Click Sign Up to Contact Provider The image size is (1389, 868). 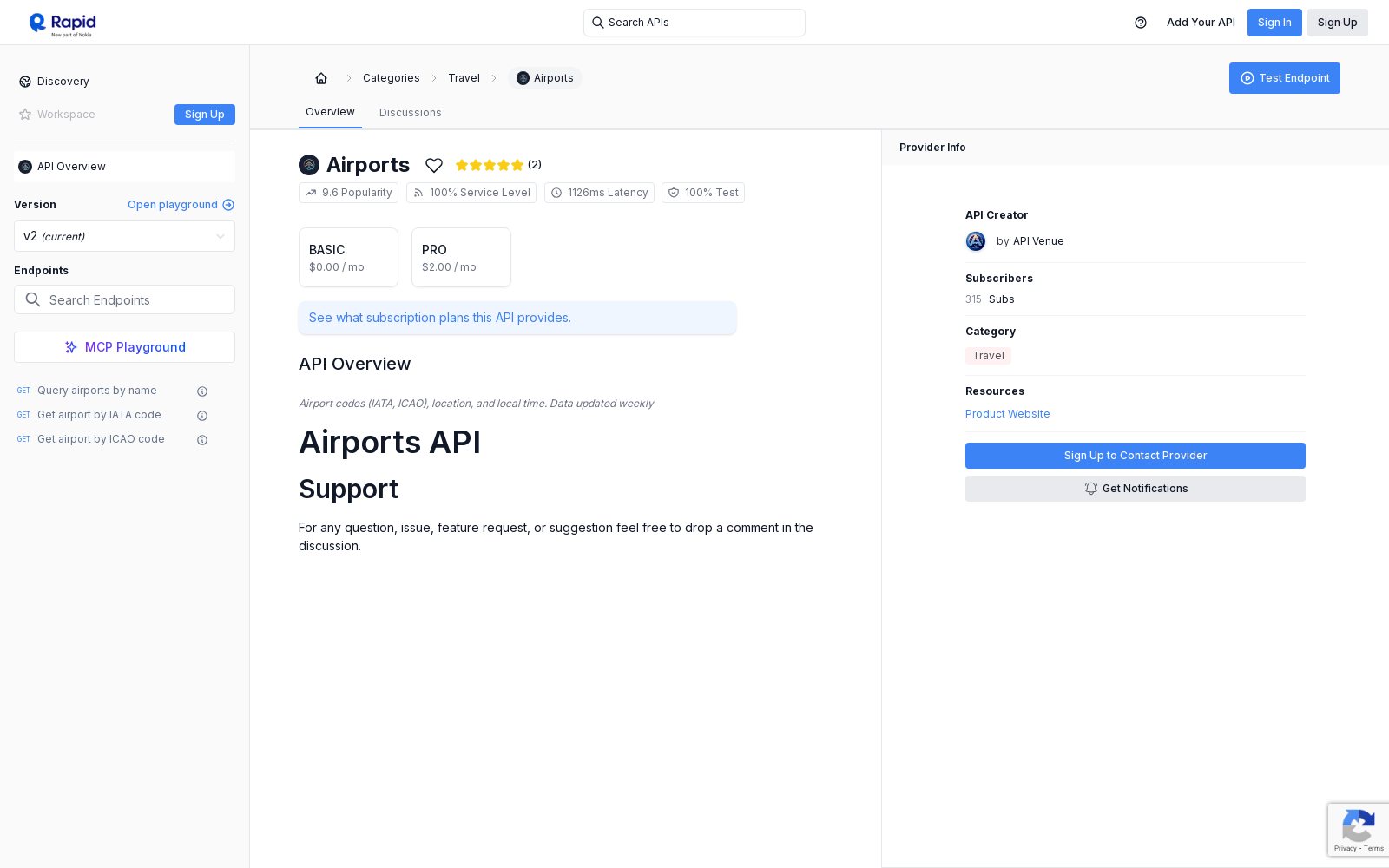pyautogui.click(x=1136, y=456)
